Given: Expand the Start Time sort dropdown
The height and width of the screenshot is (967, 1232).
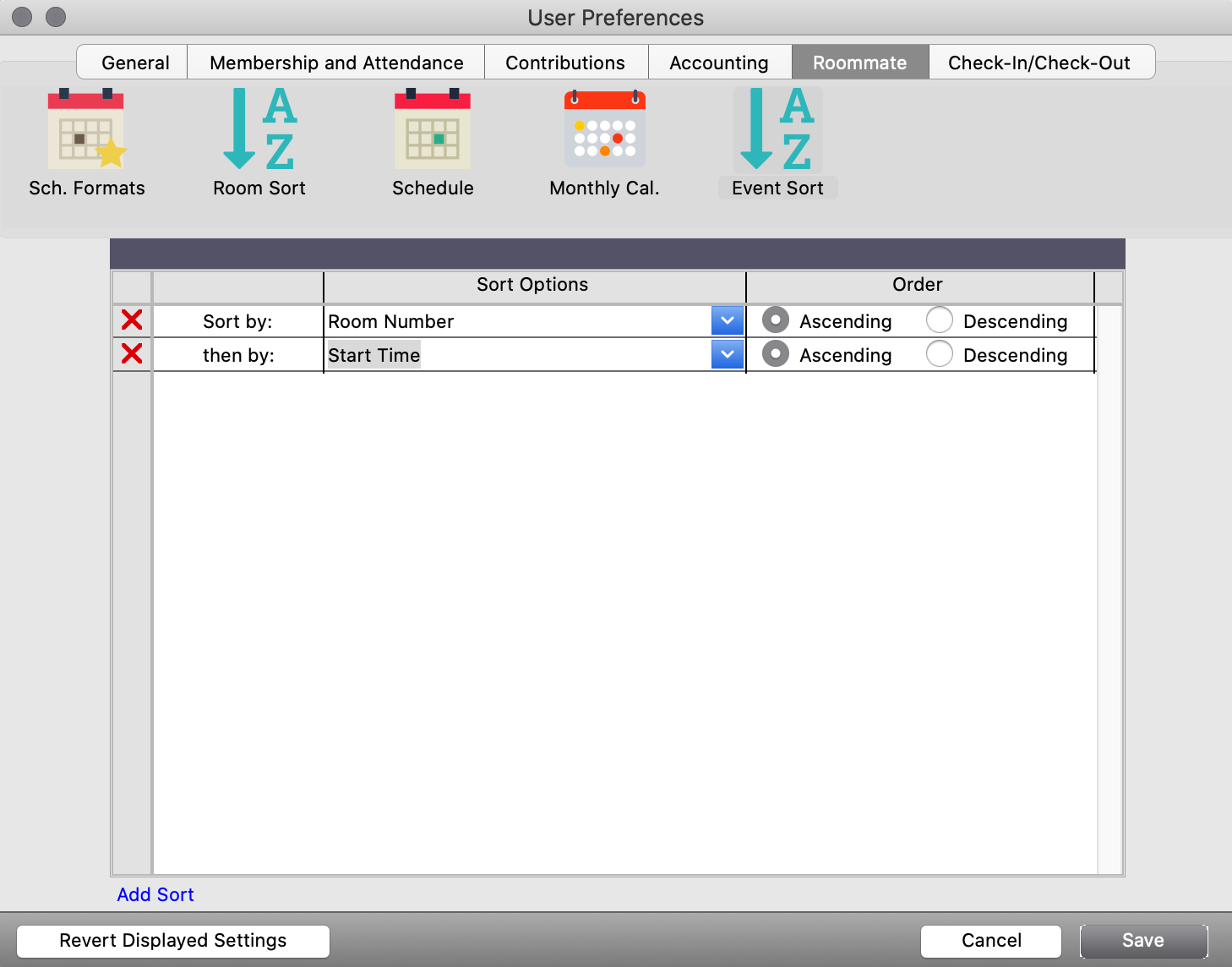Looking at the screenshot, I should pos(727,355).
